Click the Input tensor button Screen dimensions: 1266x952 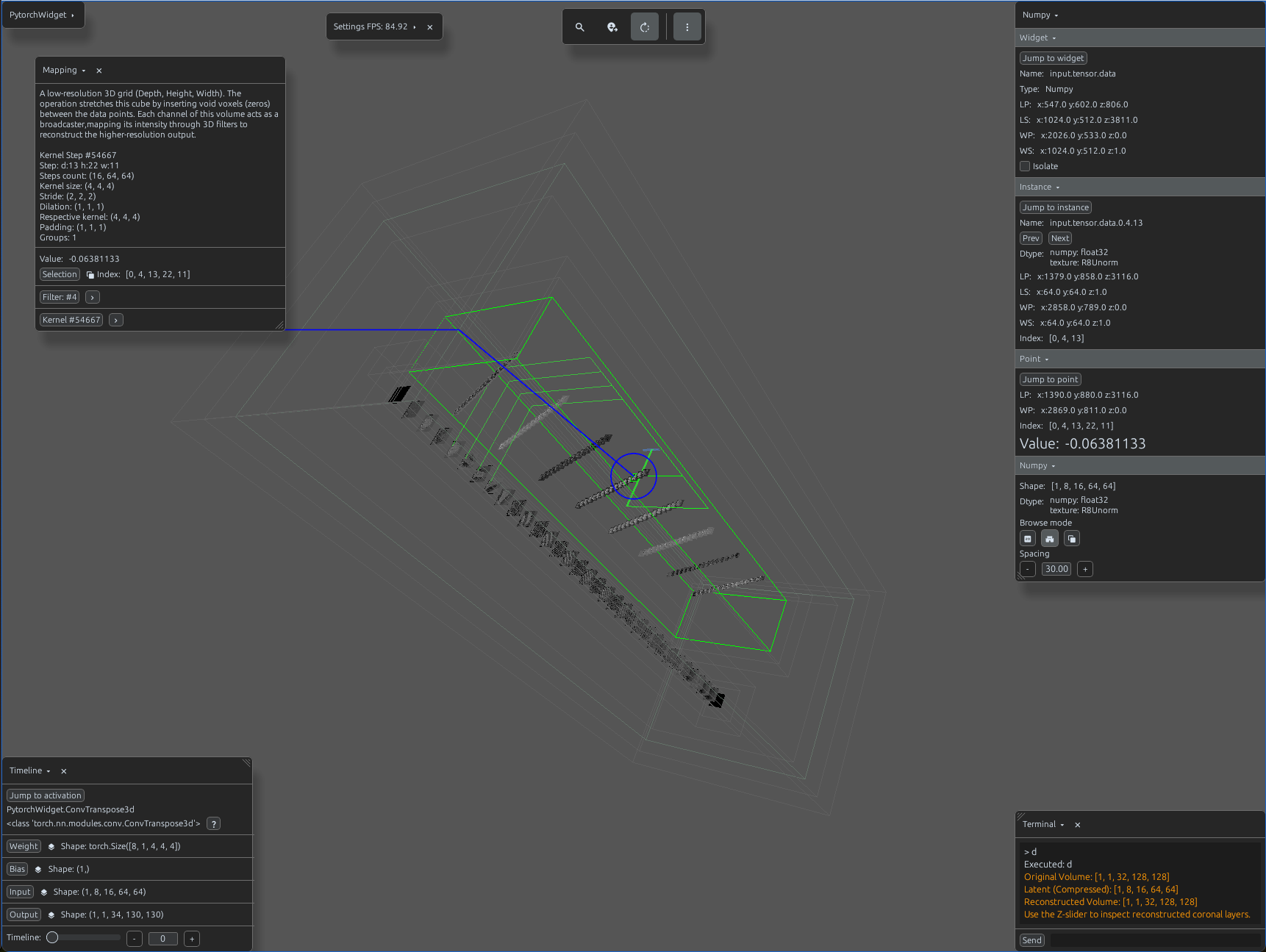20,892
